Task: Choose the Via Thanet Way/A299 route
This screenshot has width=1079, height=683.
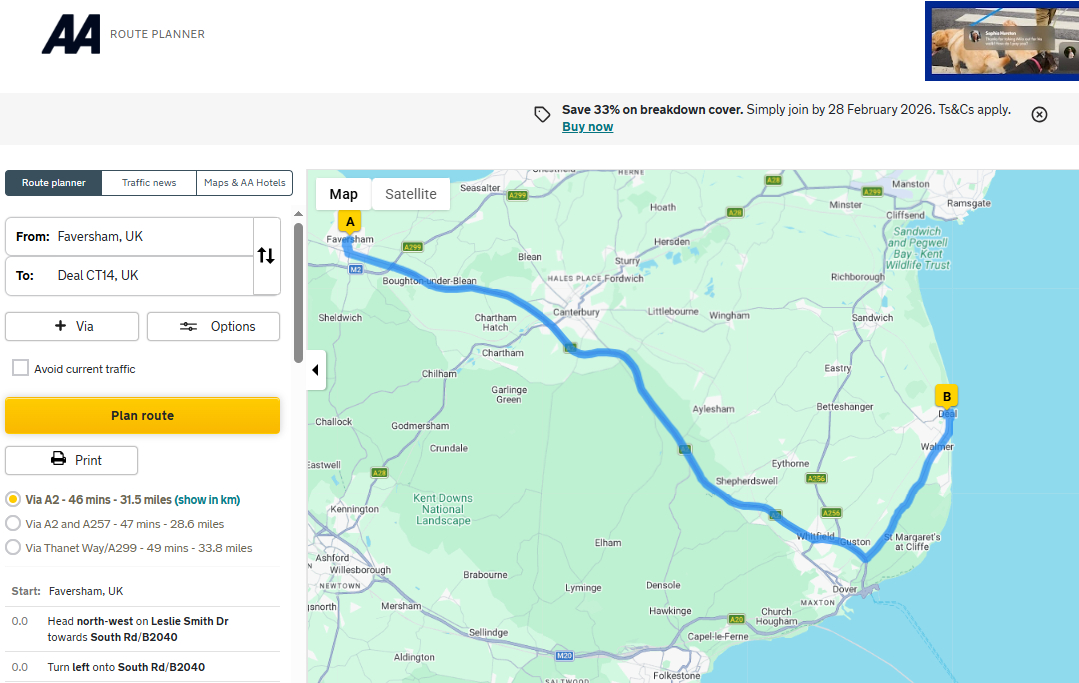Action: [x=14, y=547]
